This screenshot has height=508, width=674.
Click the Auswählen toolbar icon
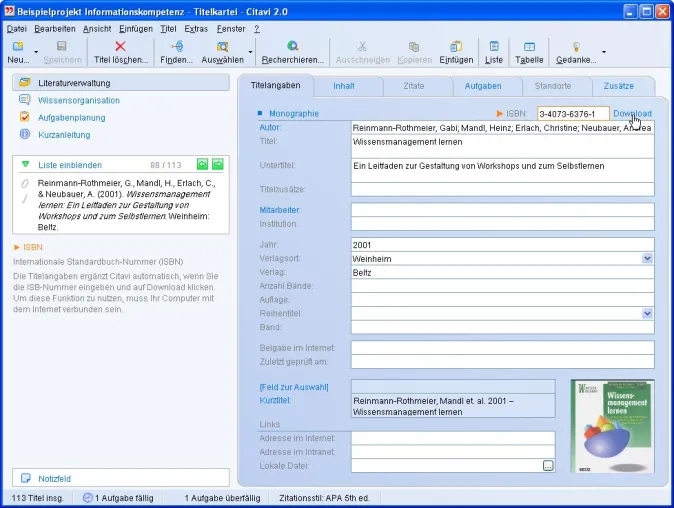[222, 46]
